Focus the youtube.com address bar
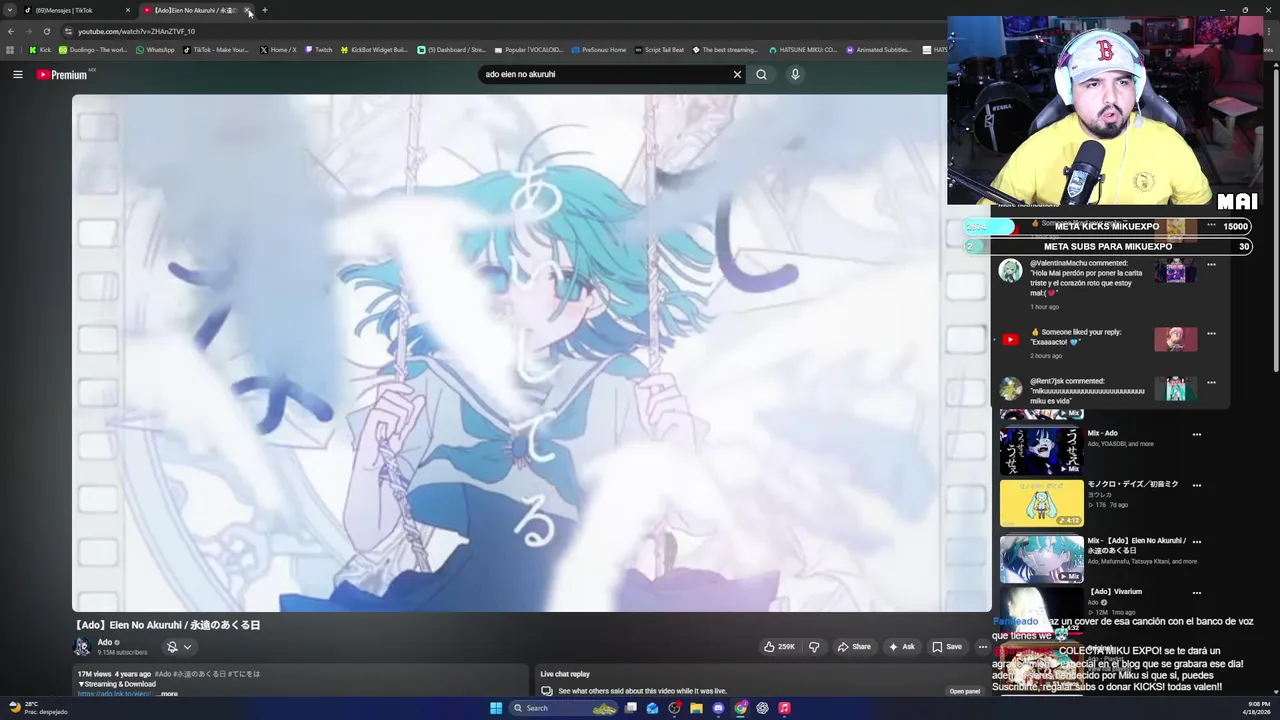 coord(500,31)
